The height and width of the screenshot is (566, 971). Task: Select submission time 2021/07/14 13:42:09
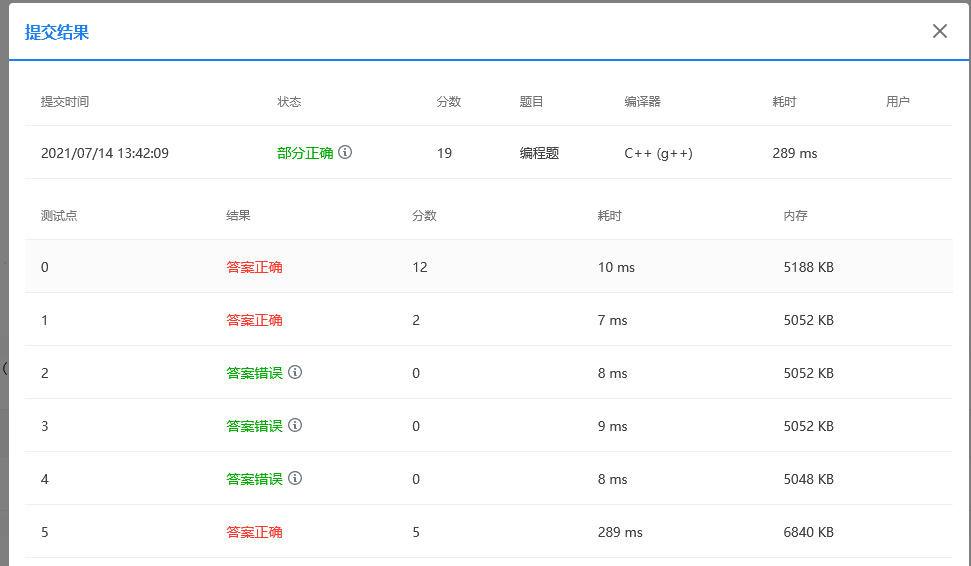coord(105,153)
